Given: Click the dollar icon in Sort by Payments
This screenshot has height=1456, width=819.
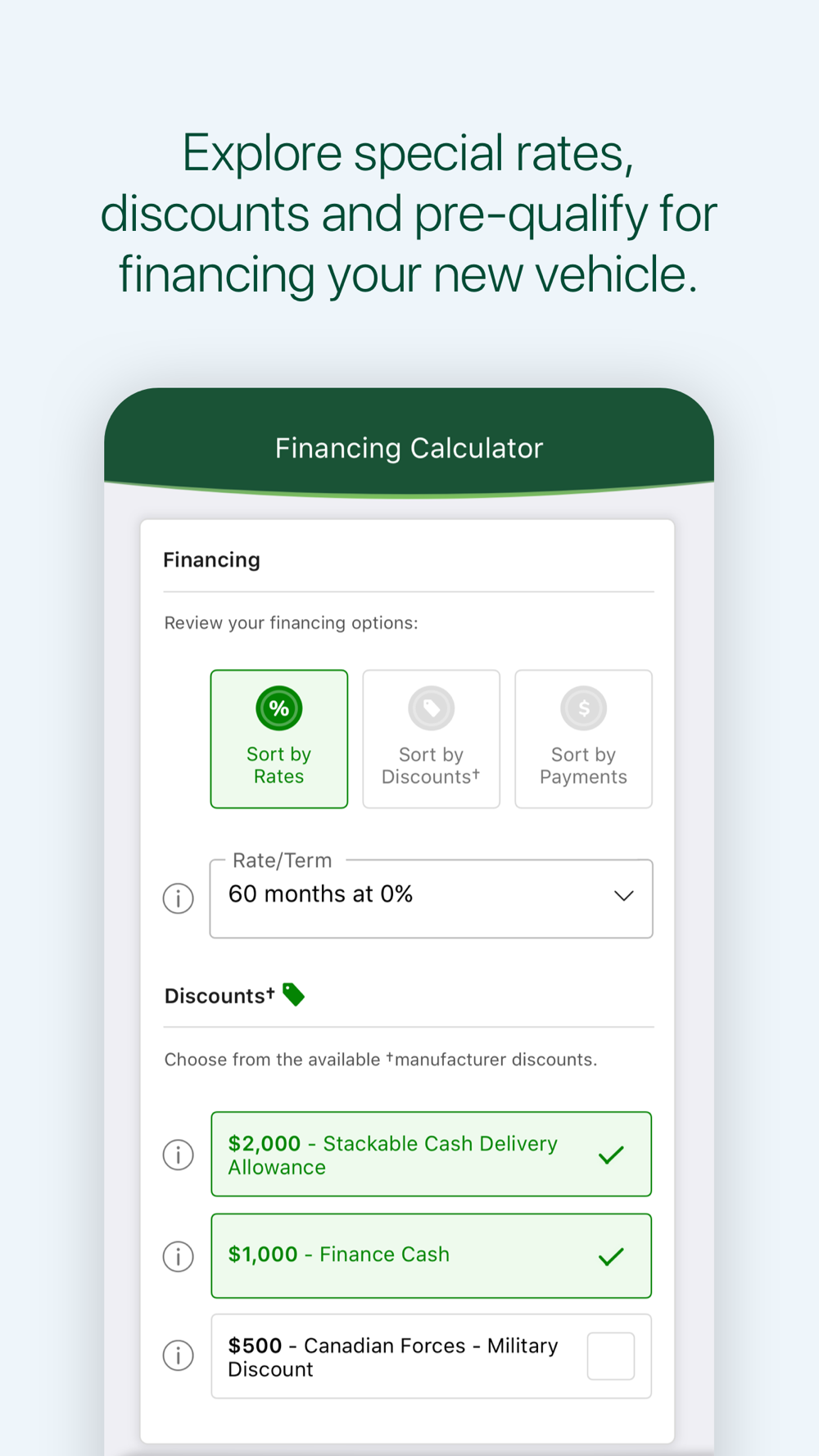Looking at the screenshot, I should pos(584,708).
